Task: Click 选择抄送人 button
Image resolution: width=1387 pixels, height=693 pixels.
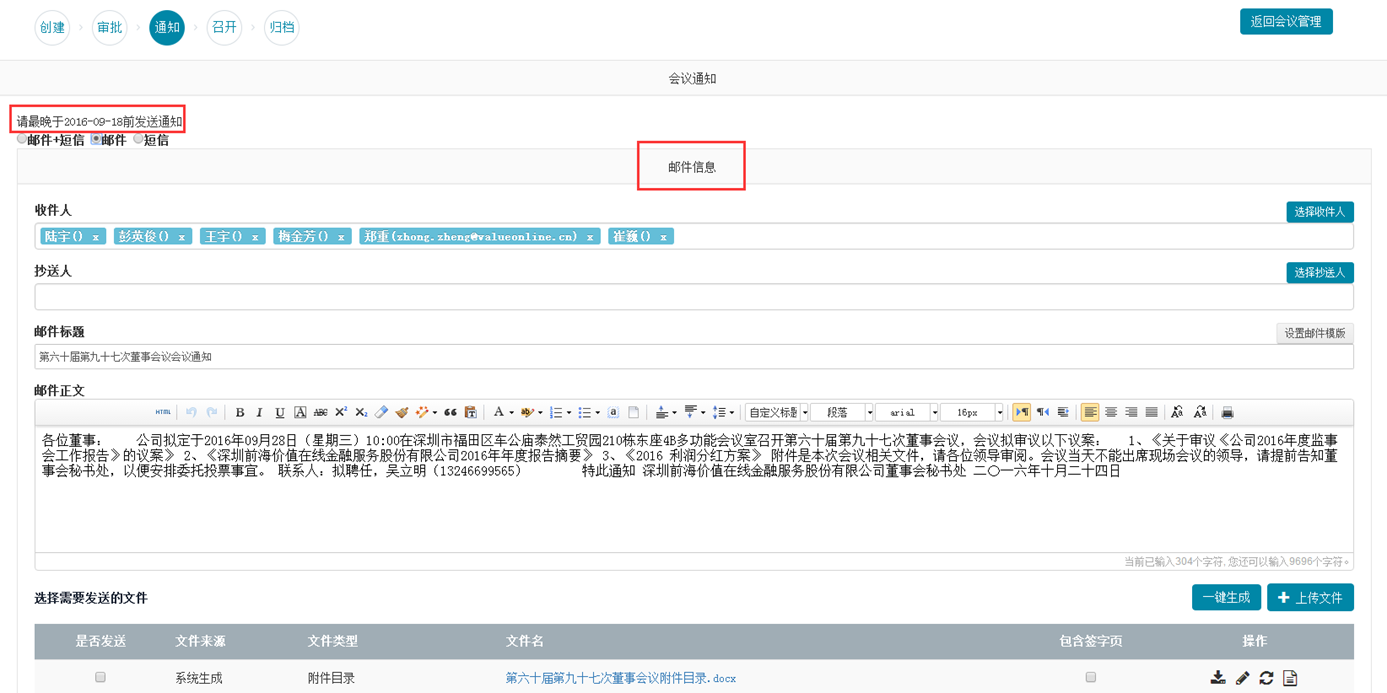Action: click(1320, 272)
